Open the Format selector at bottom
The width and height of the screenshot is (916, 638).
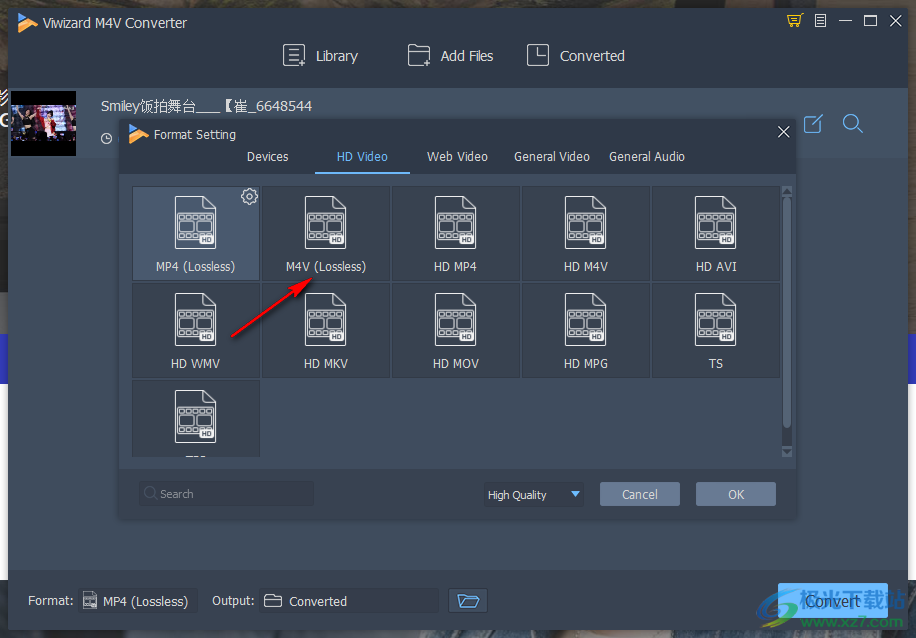point(135,601)
